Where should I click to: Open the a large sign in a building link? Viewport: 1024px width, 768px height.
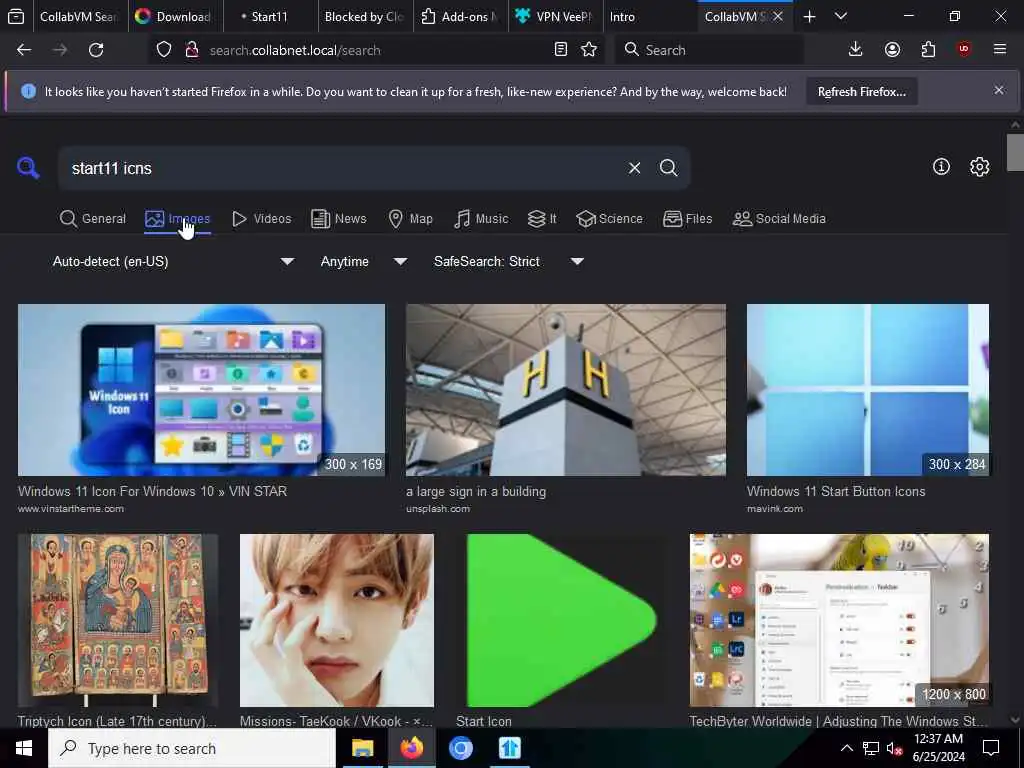click(x=476, y=492)
